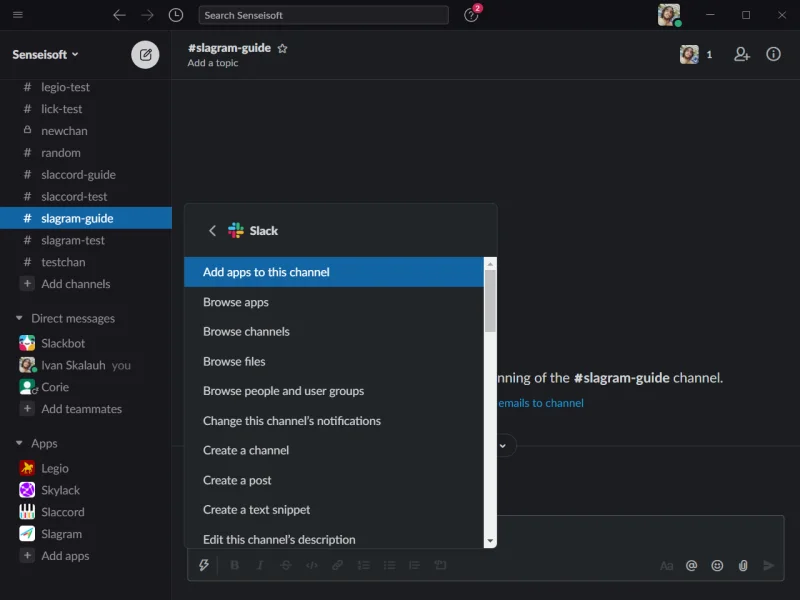Open the compose new message button

(145, 55)
